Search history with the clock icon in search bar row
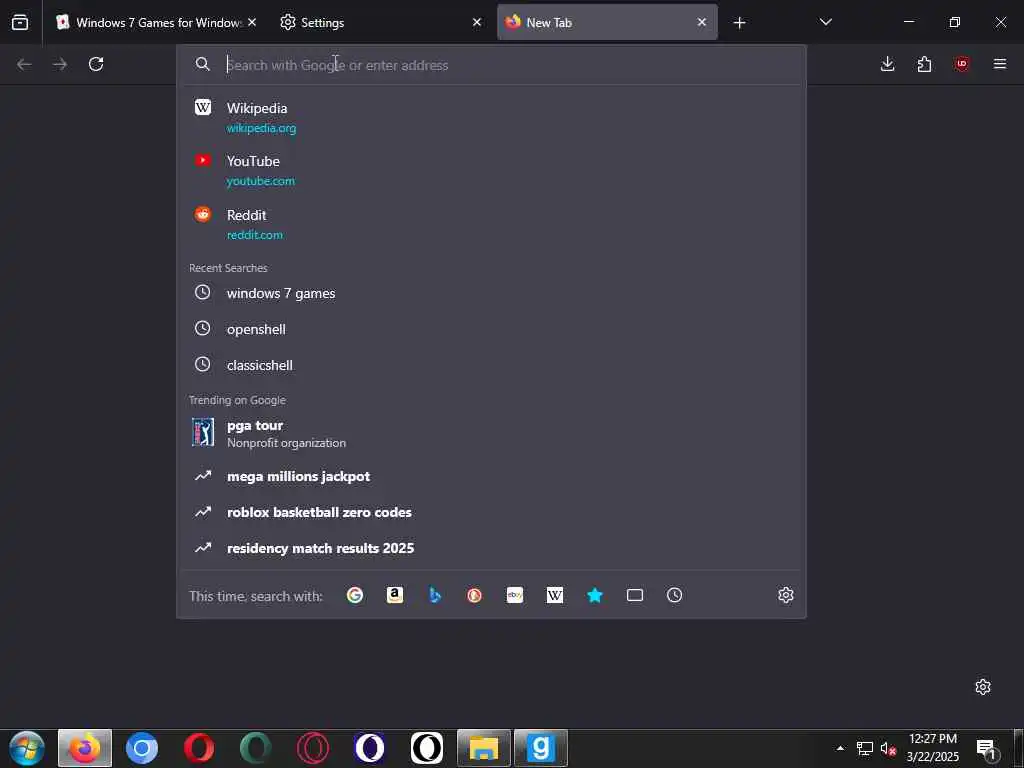Viewport: 1024px width, 768px height. (675, 595)
